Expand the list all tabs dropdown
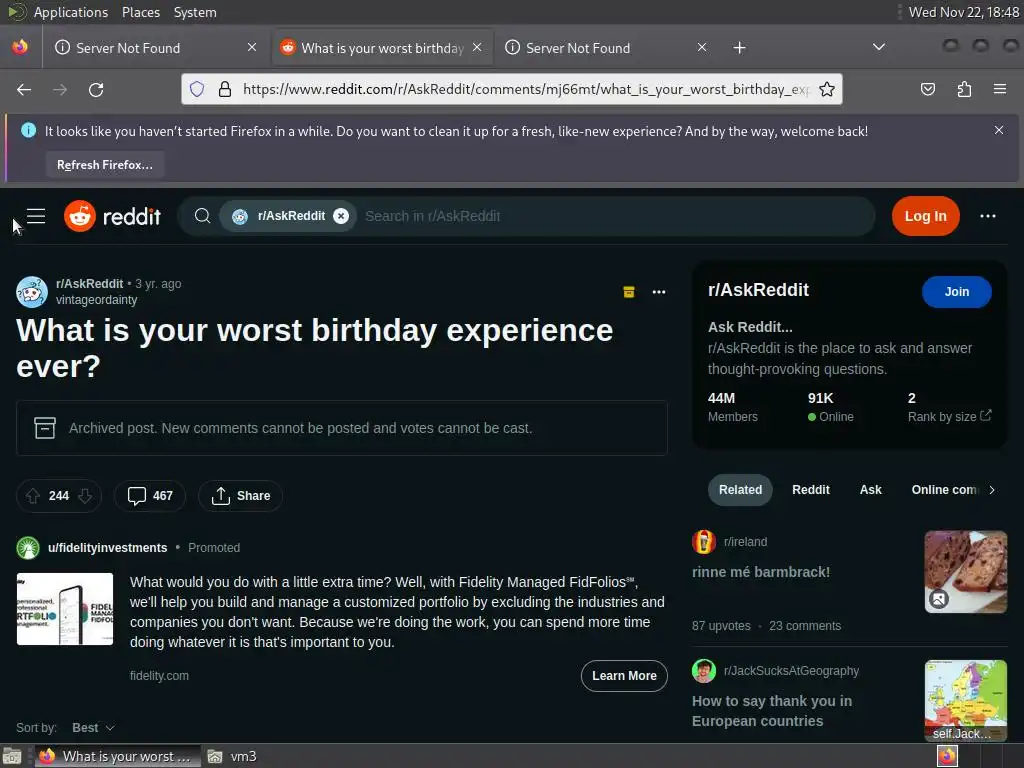This screenshot has height=768, width=1024. 879,47
